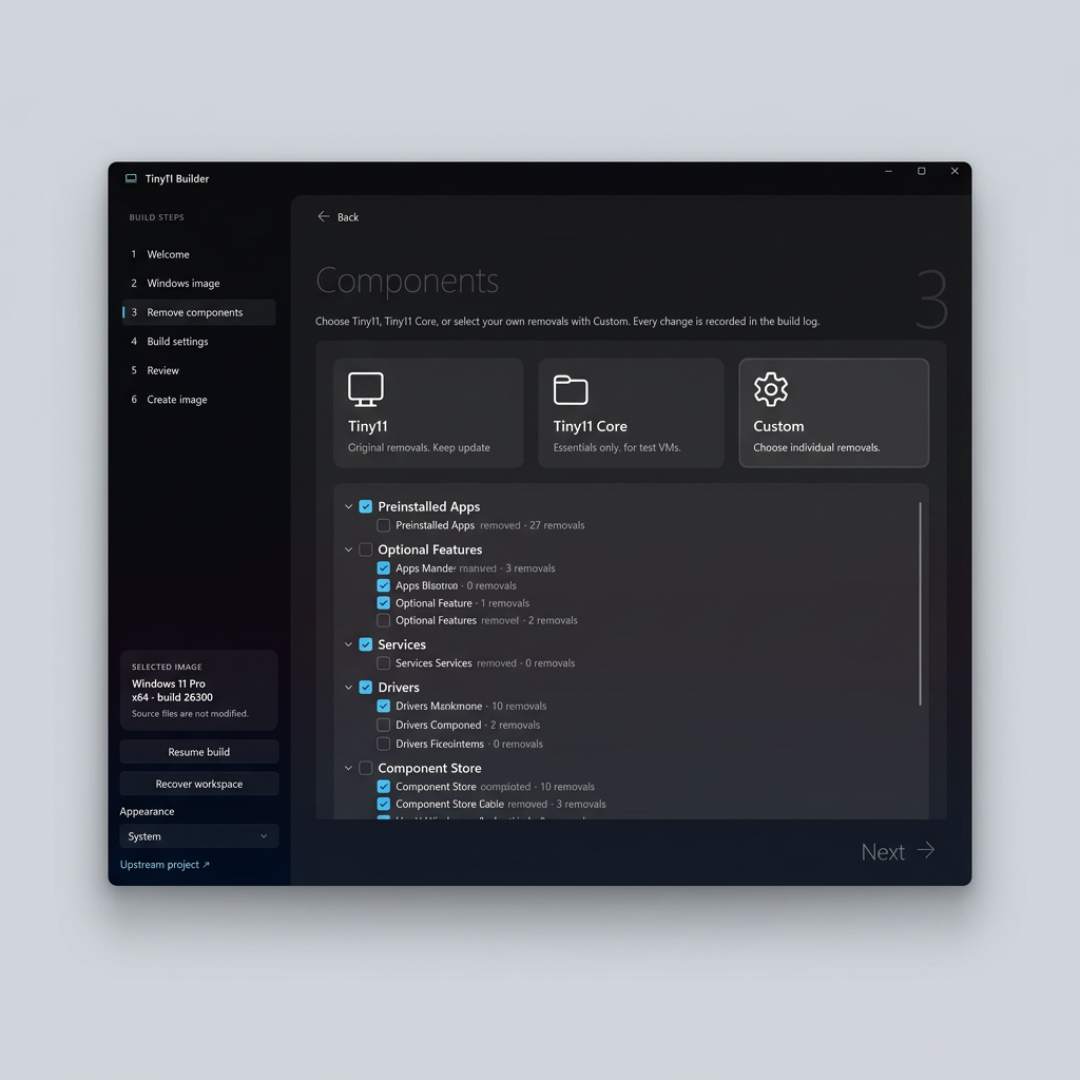Screen dimensions: 1080x1080
Task: Pick the Custom gear icon
Action: [x=771, y=389]
